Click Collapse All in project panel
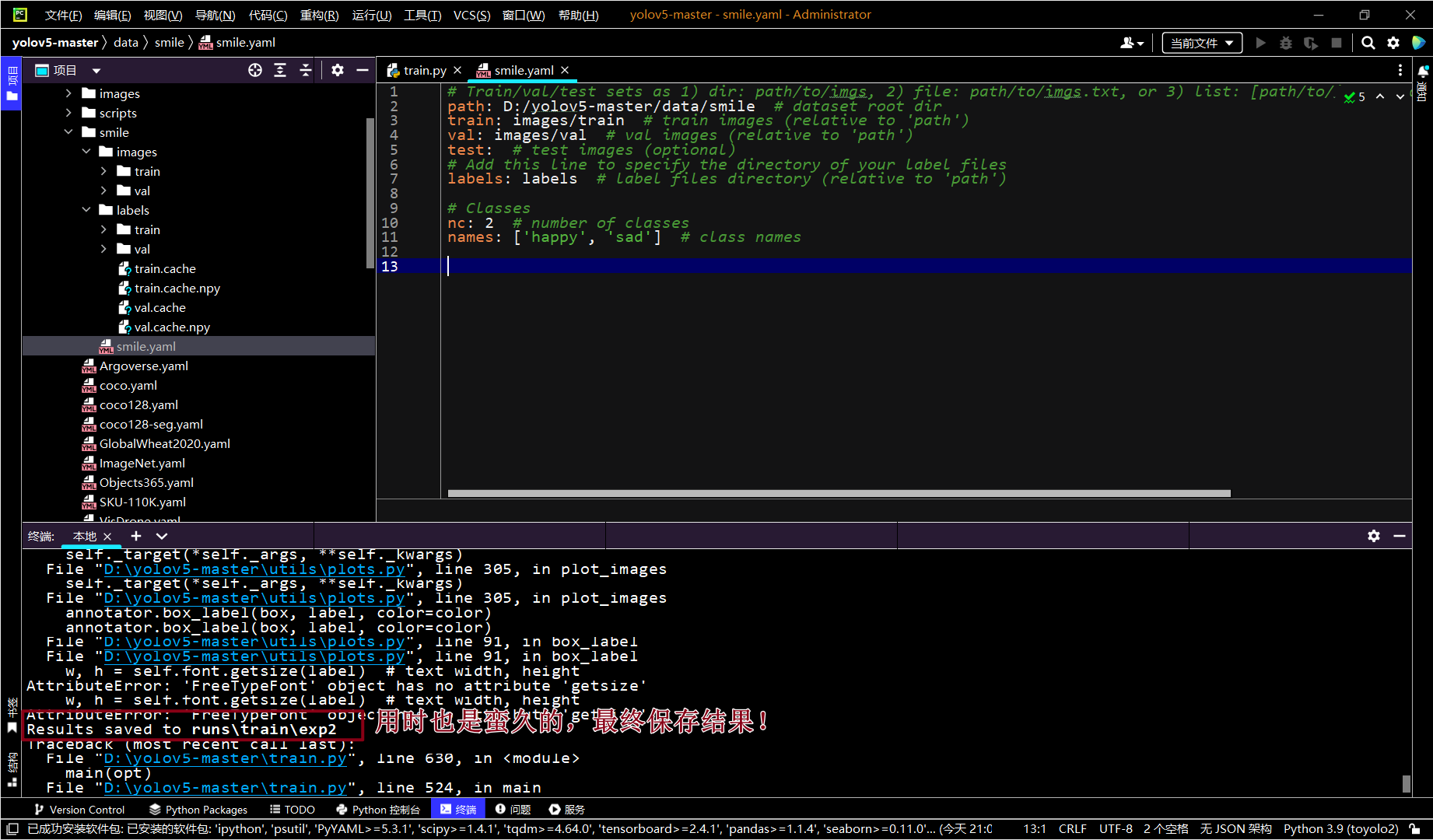The width and height of the screenshot is (1433, 840). point(306,70)
